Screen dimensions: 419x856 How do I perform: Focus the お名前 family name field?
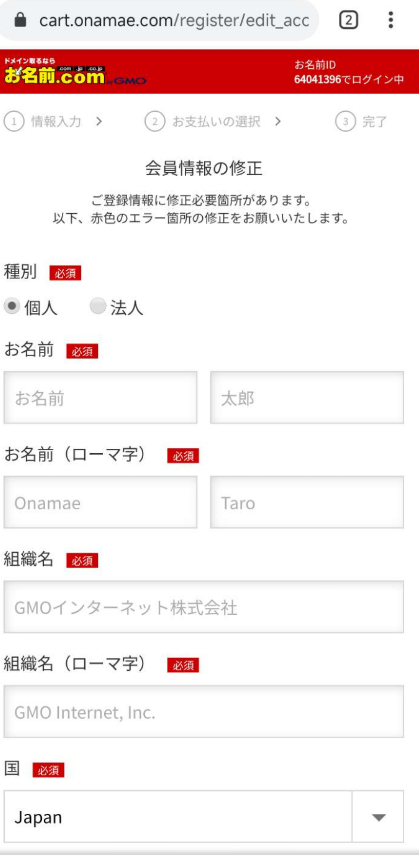point(100,397)
